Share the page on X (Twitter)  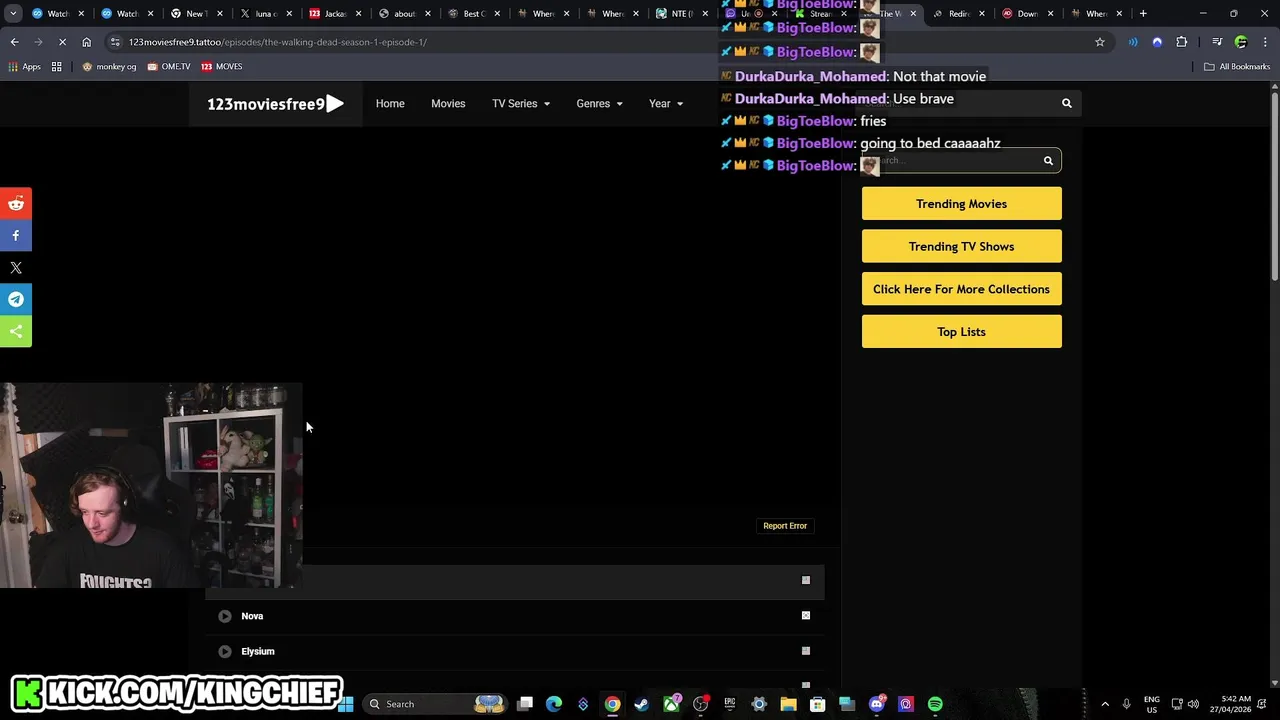16,268
